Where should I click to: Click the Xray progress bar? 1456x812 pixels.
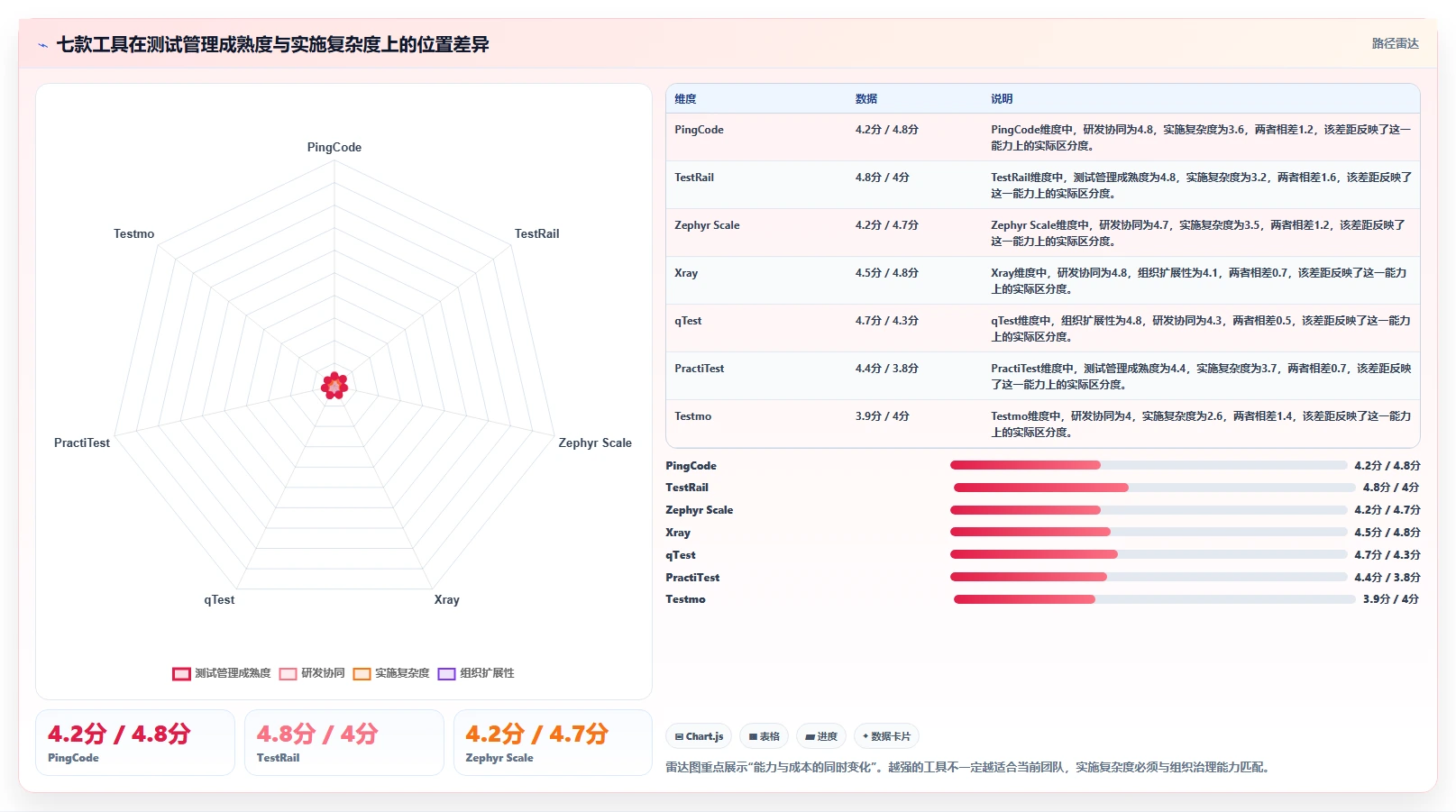coord(1149,532)
